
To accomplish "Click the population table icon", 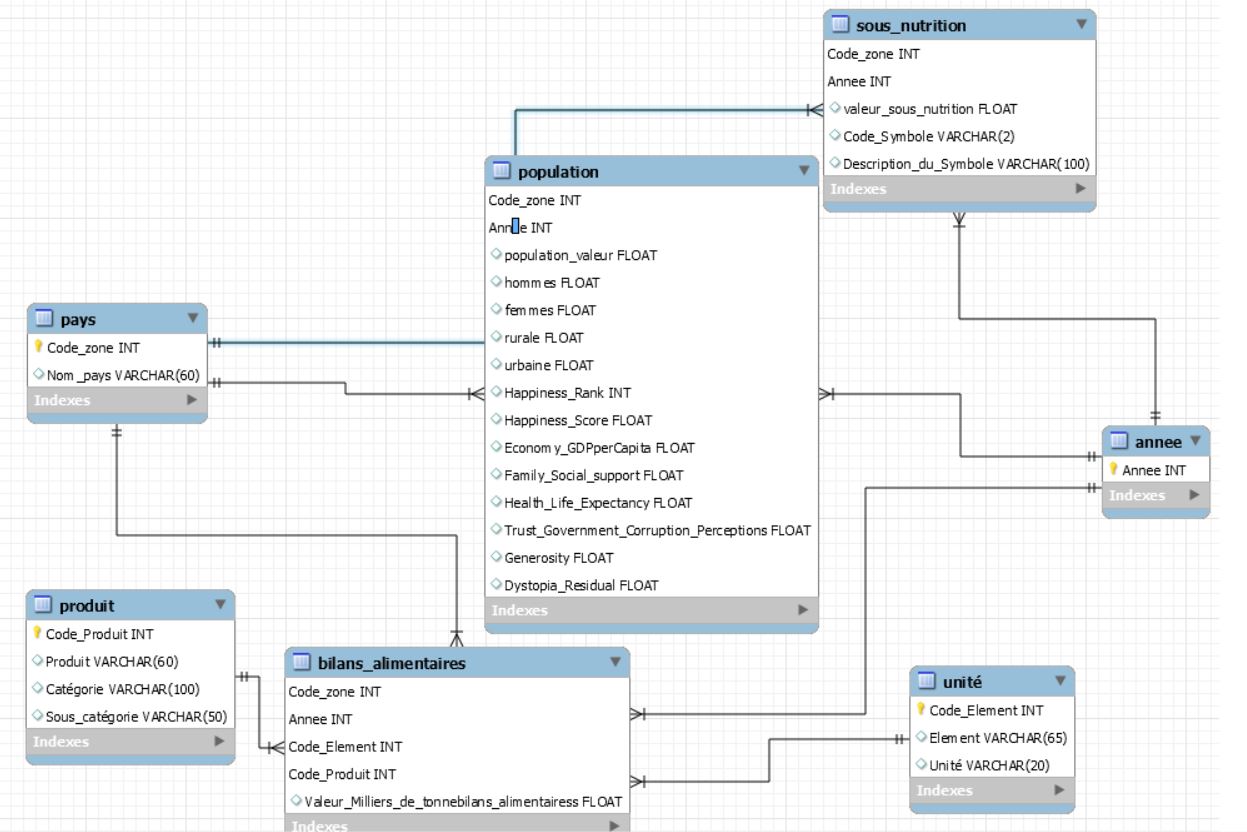I will [x=502, y=172].
